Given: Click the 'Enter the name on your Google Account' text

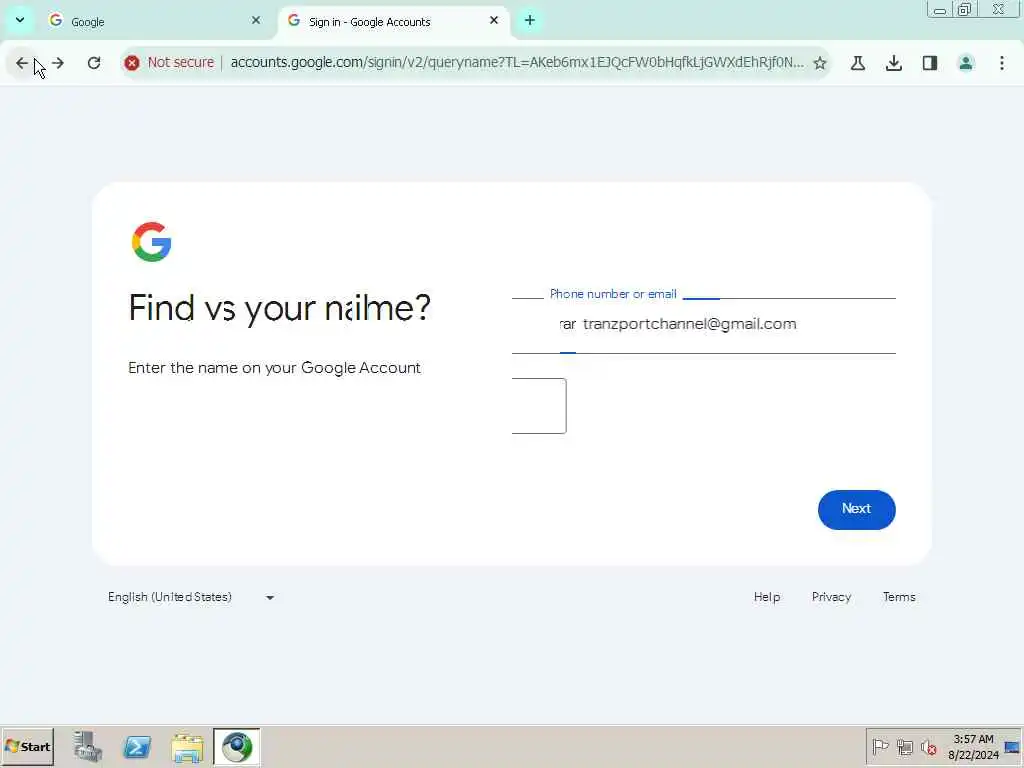Looking at the screenshot, I should tap(274, 368).
